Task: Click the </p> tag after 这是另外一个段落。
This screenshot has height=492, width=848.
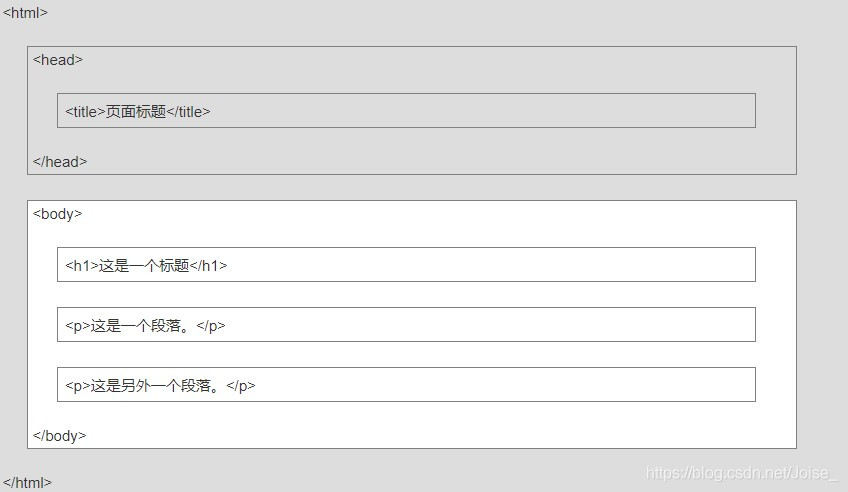Action: pos(241,386)
